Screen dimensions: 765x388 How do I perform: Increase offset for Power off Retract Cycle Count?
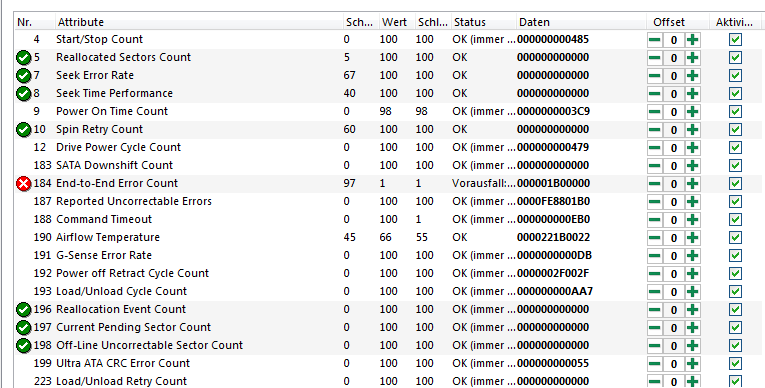tap(692, 274)
